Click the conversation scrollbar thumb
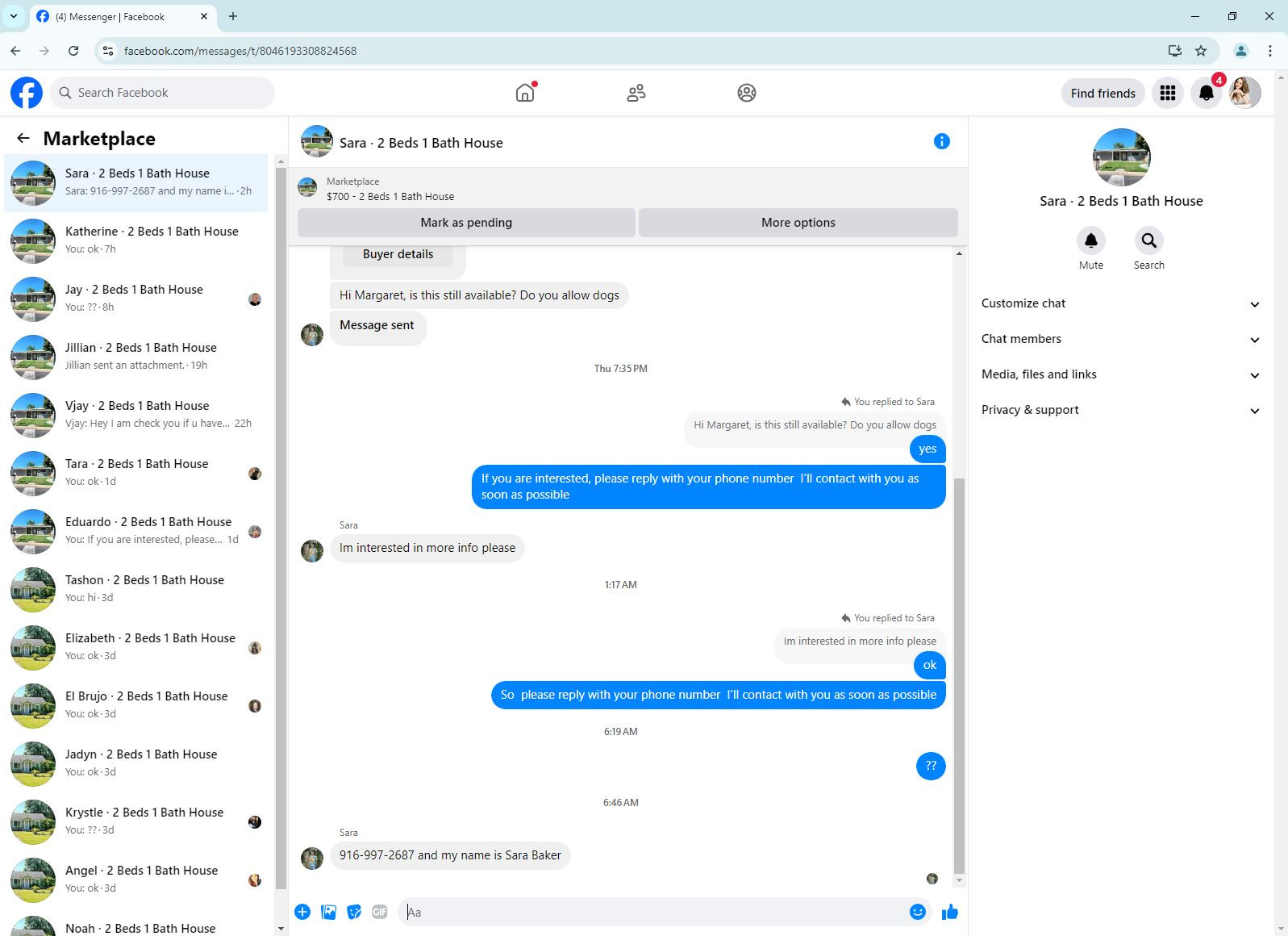Viewport: 1288px width, 936px height. tap(959, 676)
